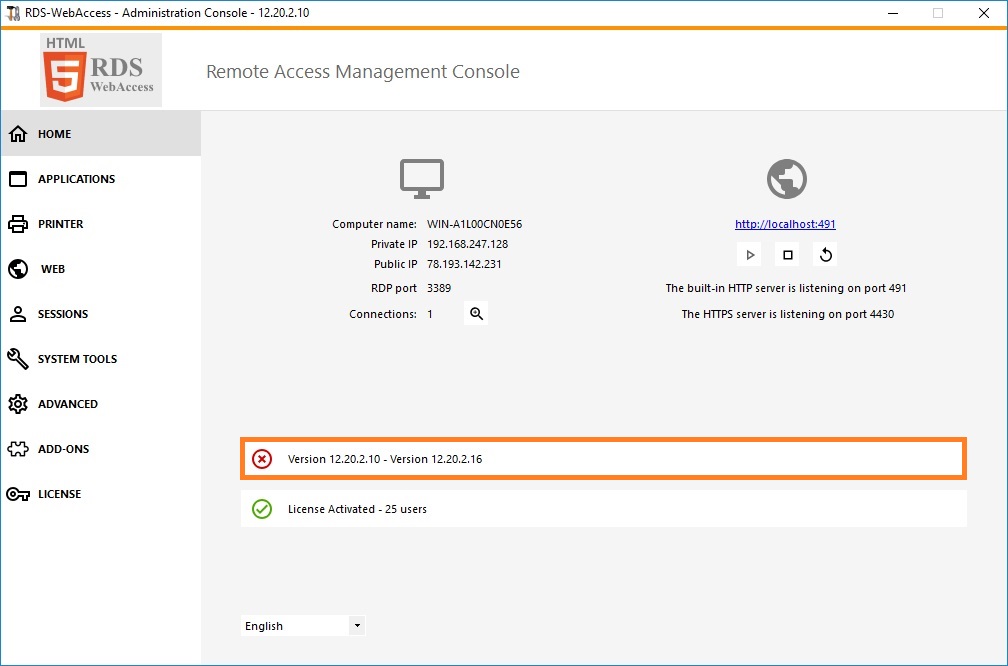This screenshot has height=666, width=1008.
Task: Click the Connections count value 1
Action: pyautogui.click(x=430, y=314)
